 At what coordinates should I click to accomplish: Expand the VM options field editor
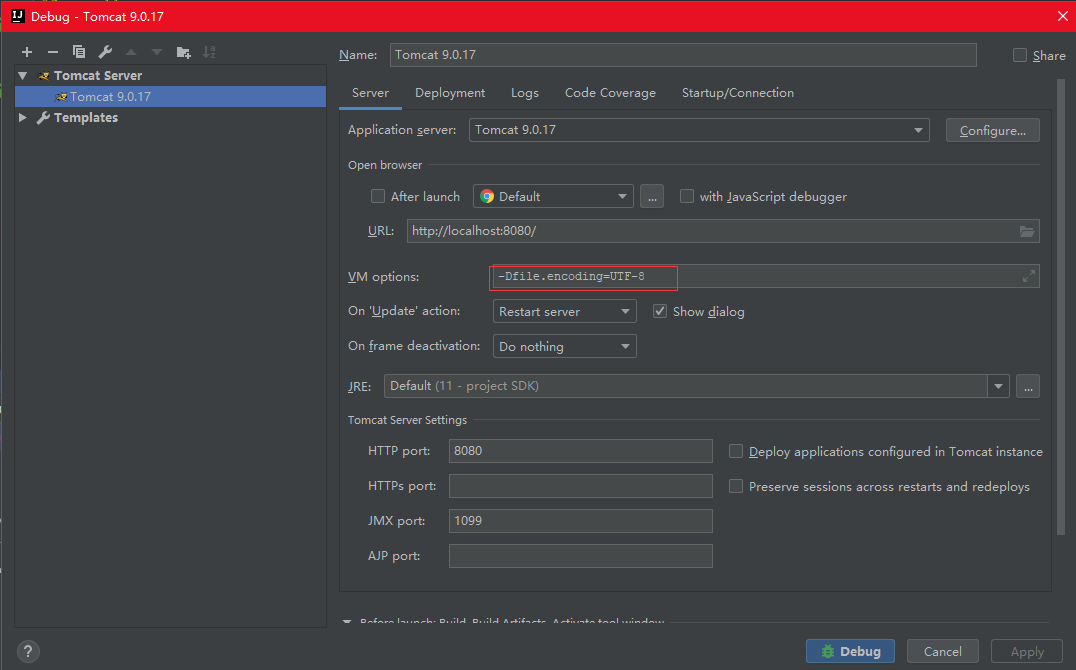pos(1029,276)
